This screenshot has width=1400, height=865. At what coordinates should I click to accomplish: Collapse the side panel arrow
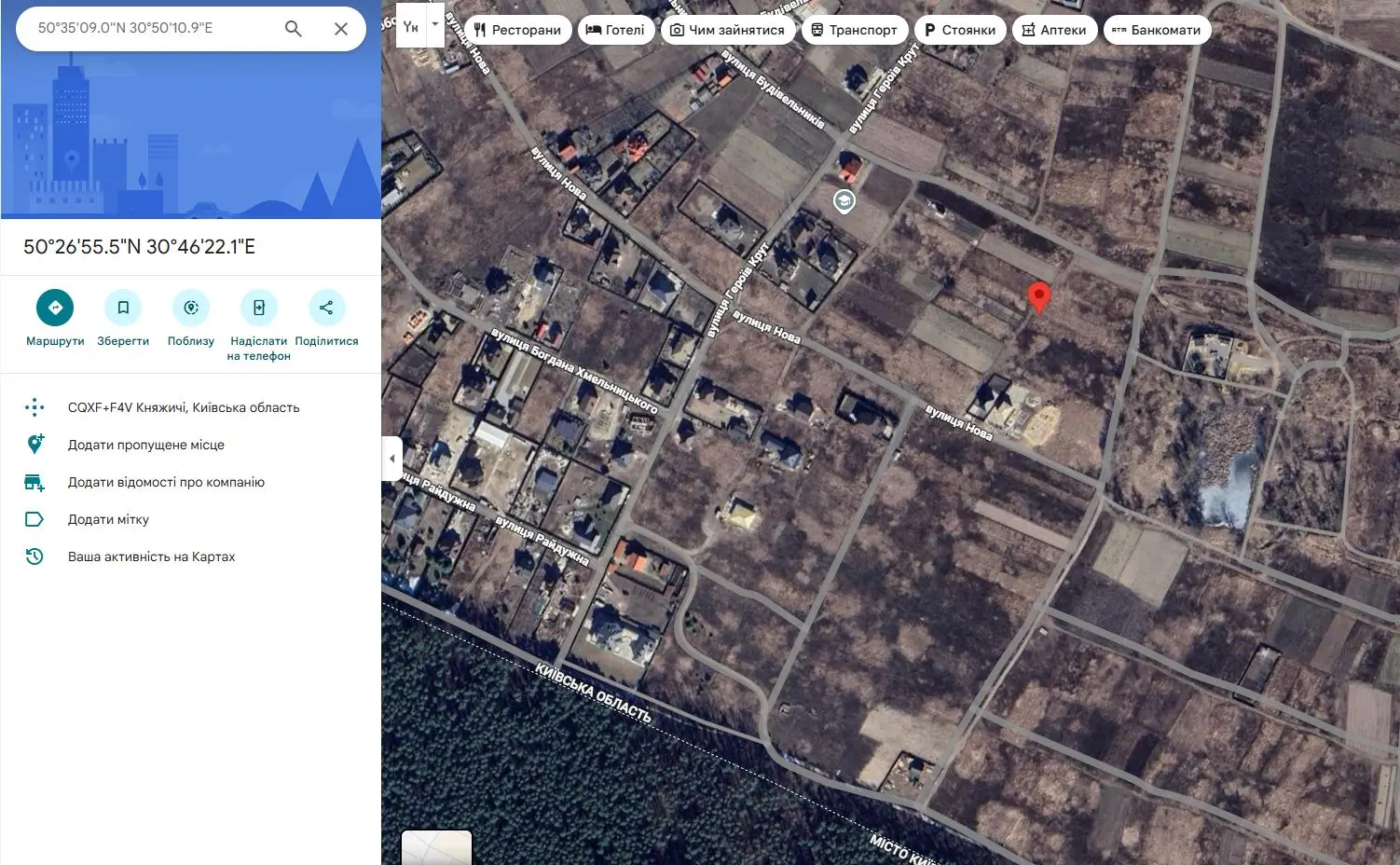click(x=392, y=459)
